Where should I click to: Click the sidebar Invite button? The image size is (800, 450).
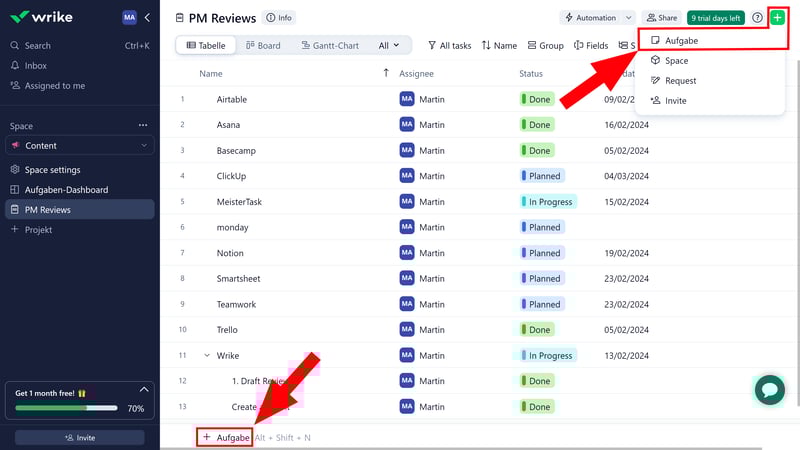(80, 438)
